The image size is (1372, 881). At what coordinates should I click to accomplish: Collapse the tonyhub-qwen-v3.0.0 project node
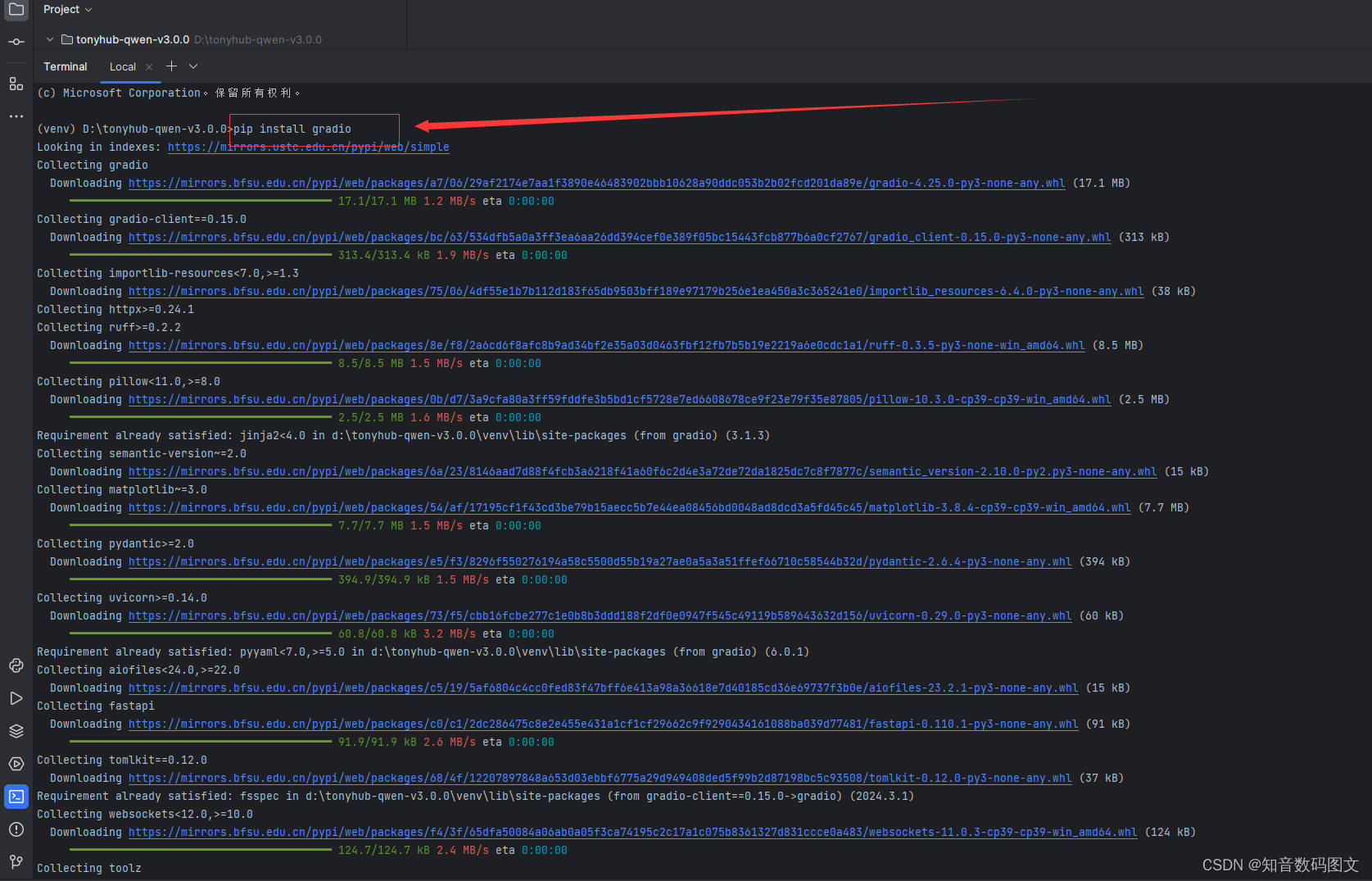[x=48, y=39]
